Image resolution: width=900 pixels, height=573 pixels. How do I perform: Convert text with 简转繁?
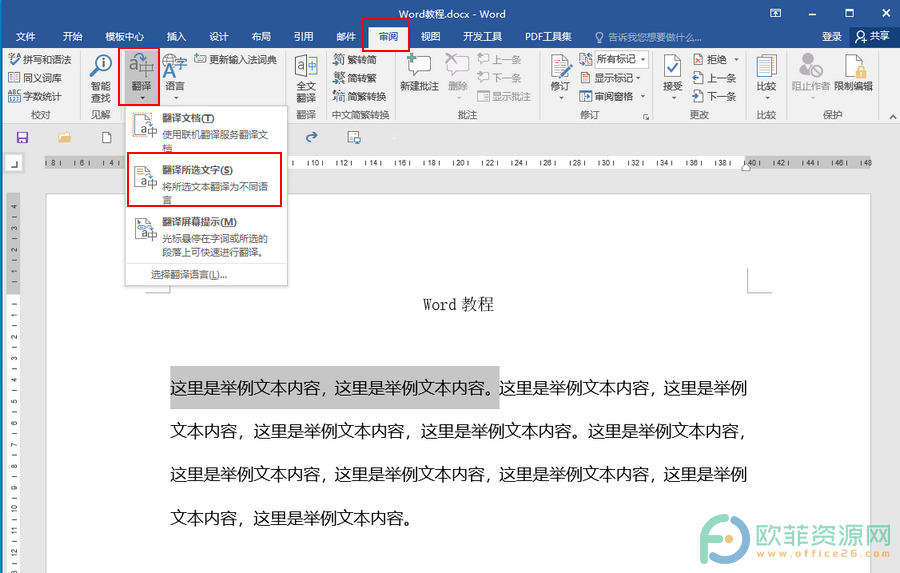[x=355, y=78]
